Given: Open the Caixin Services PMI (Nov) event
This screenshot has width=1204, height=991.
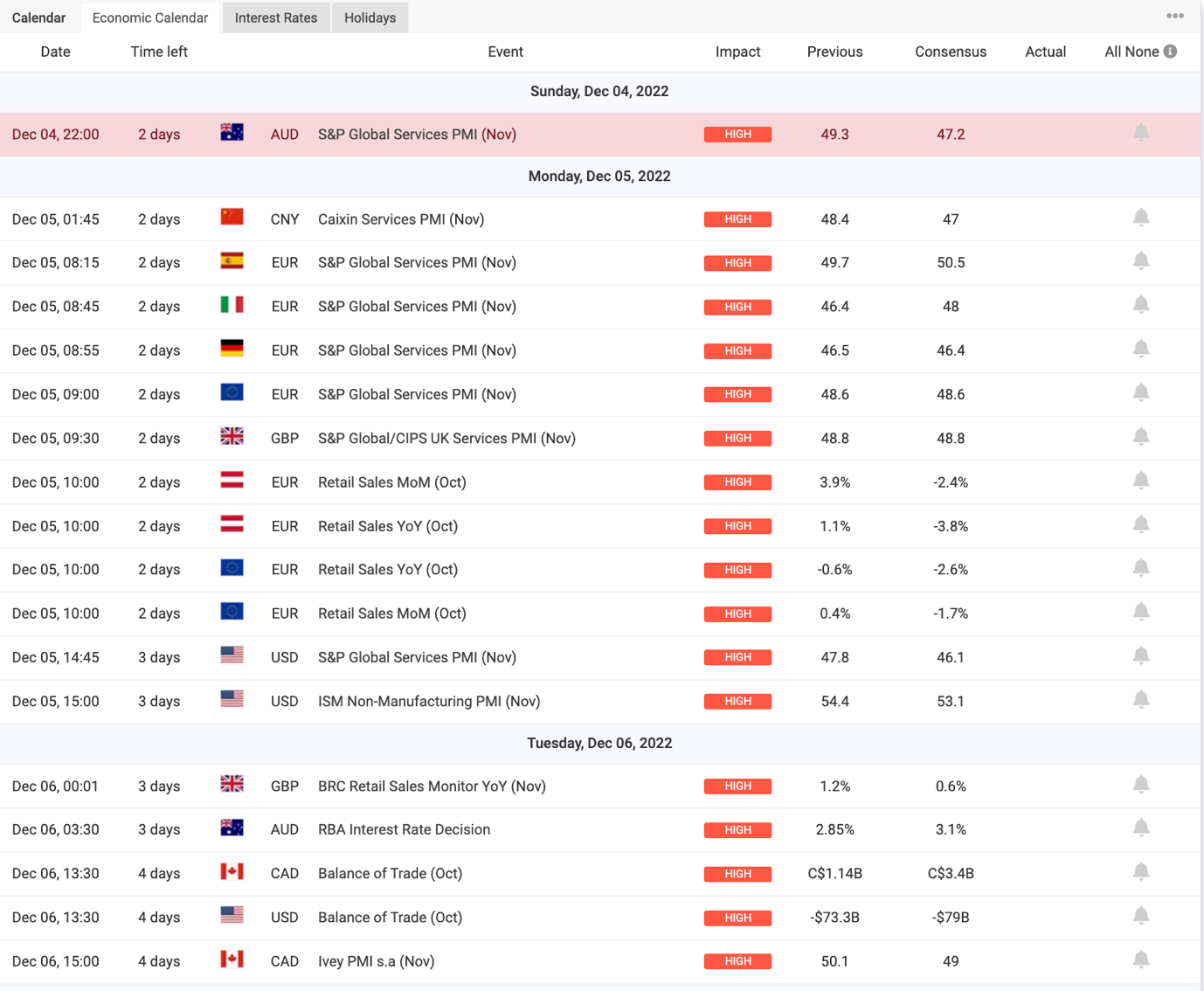Looking at the screenshot, I should click(x=401, y=219).
